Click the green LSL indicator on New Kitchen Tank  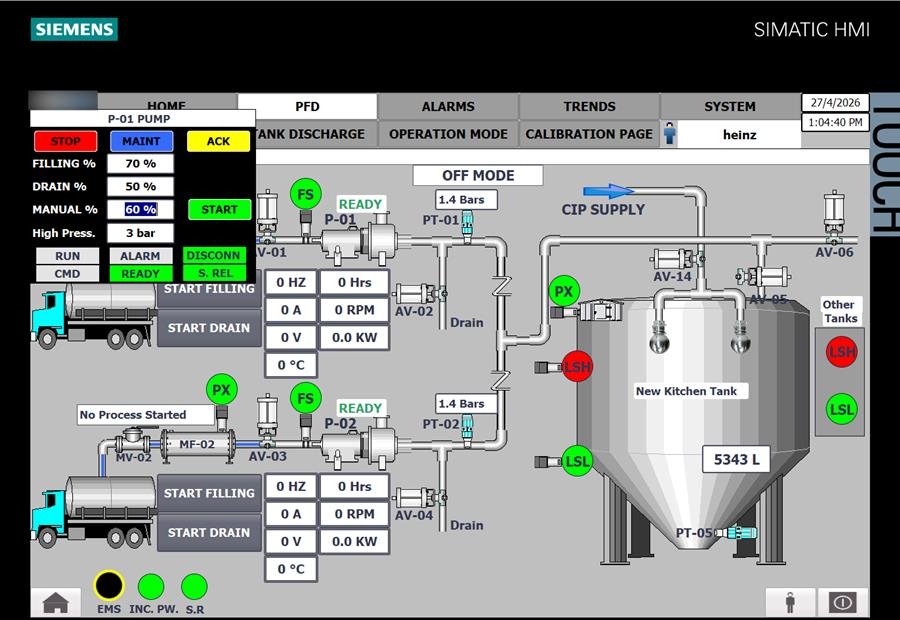(x=577, y=462)
